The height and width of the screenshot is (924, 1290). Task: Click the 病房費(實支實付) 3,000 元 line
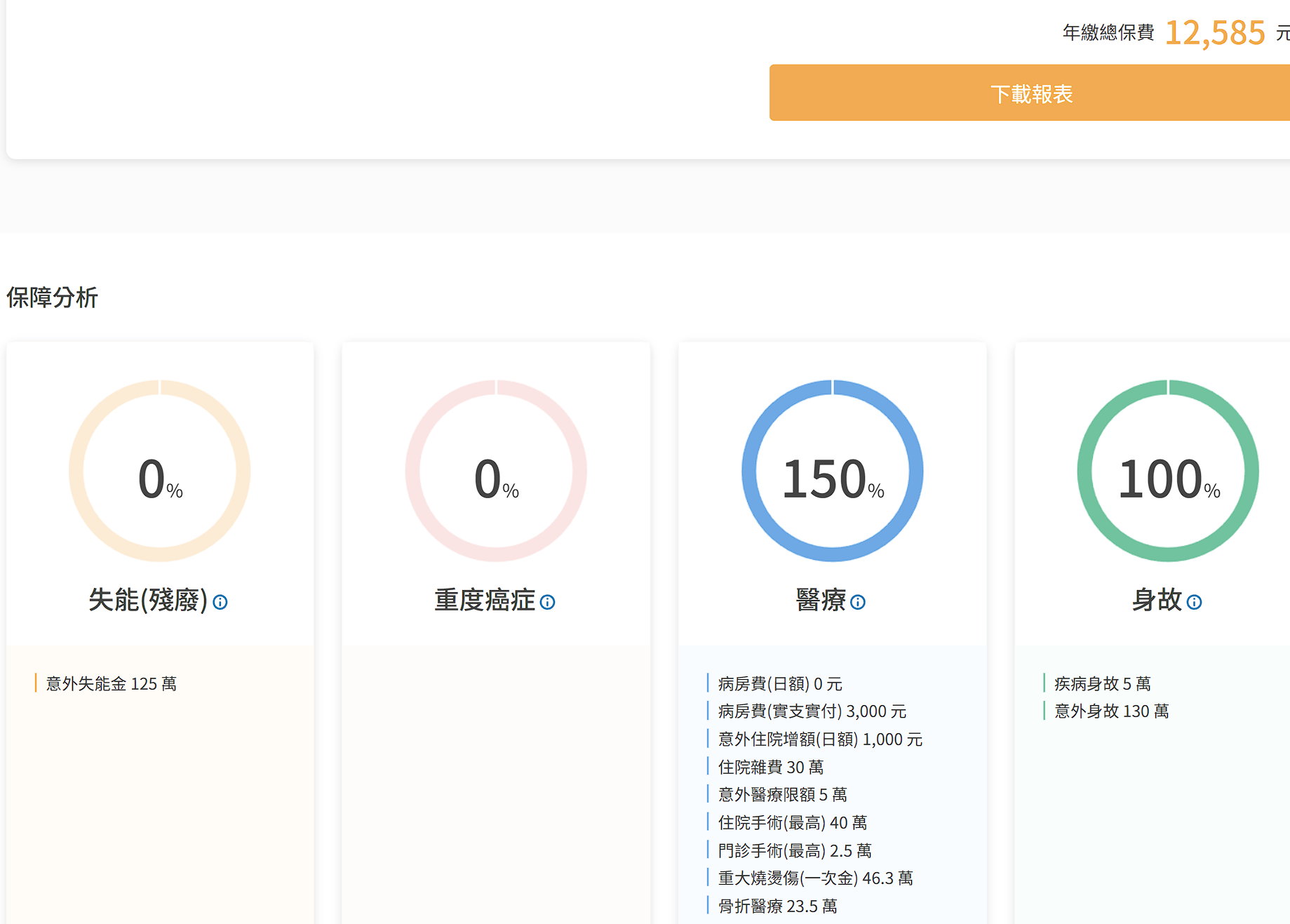812,711
